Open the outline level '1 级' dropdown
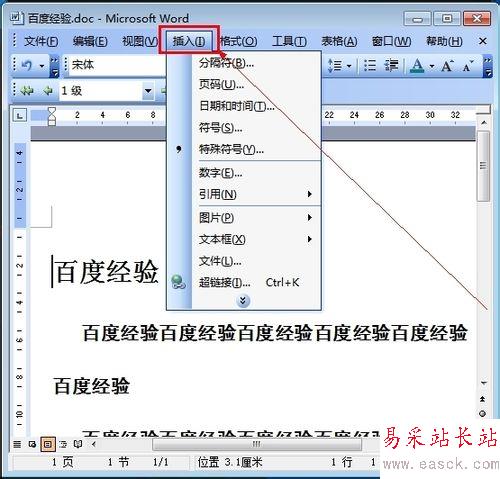Image resolution: width=500 pixels, height=479 pixels. click(x=148, y=91)
